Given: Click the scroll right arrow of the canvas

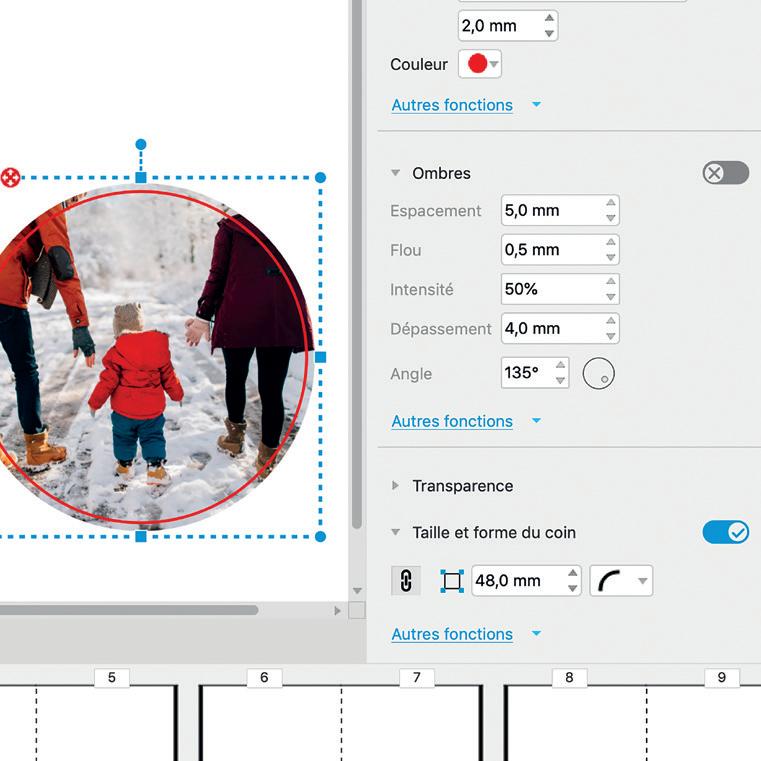Looking at the screenshot, I should (337, 611).
